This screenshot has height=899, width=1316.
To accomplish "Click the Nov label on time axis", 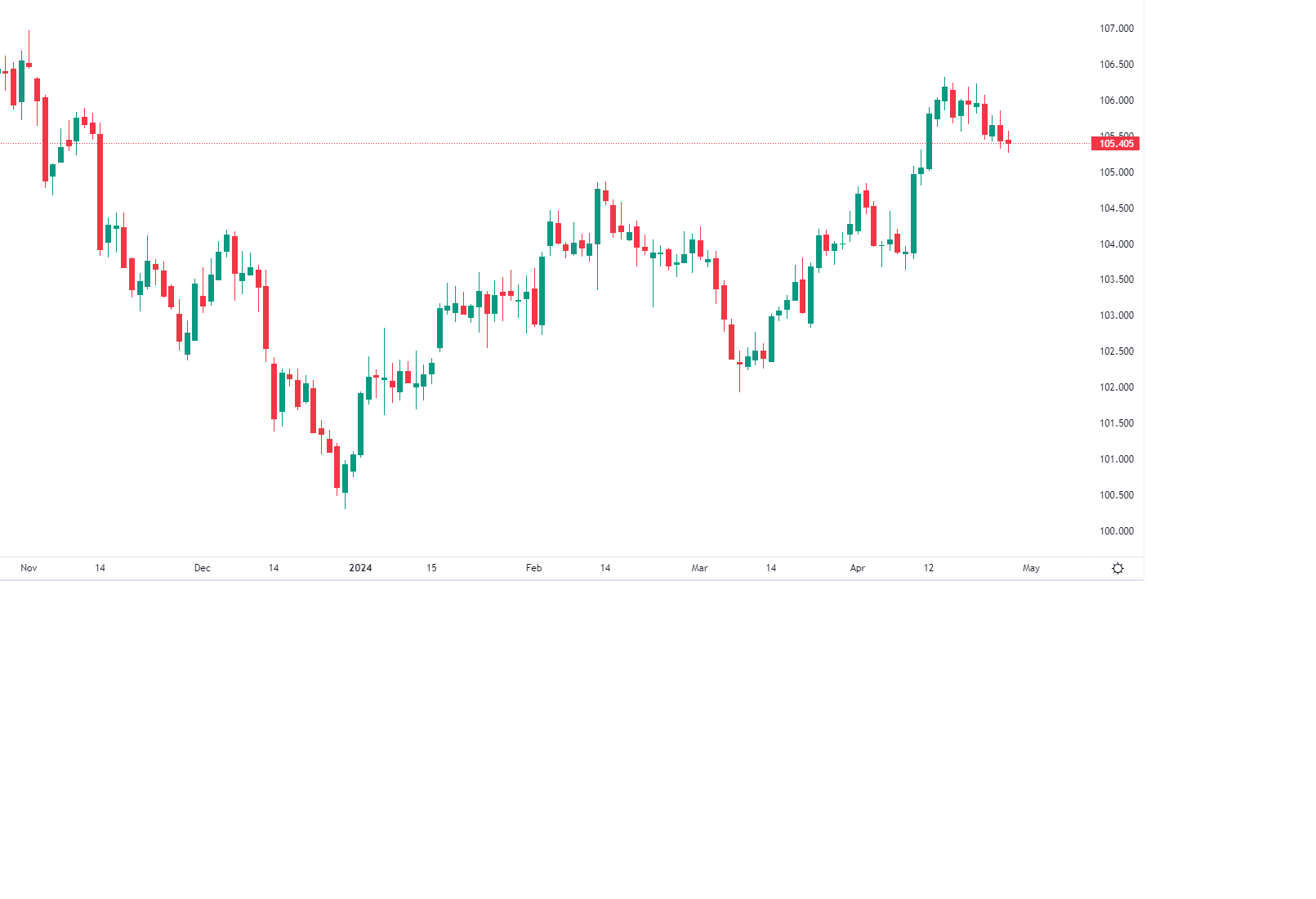I will [29, 568].
